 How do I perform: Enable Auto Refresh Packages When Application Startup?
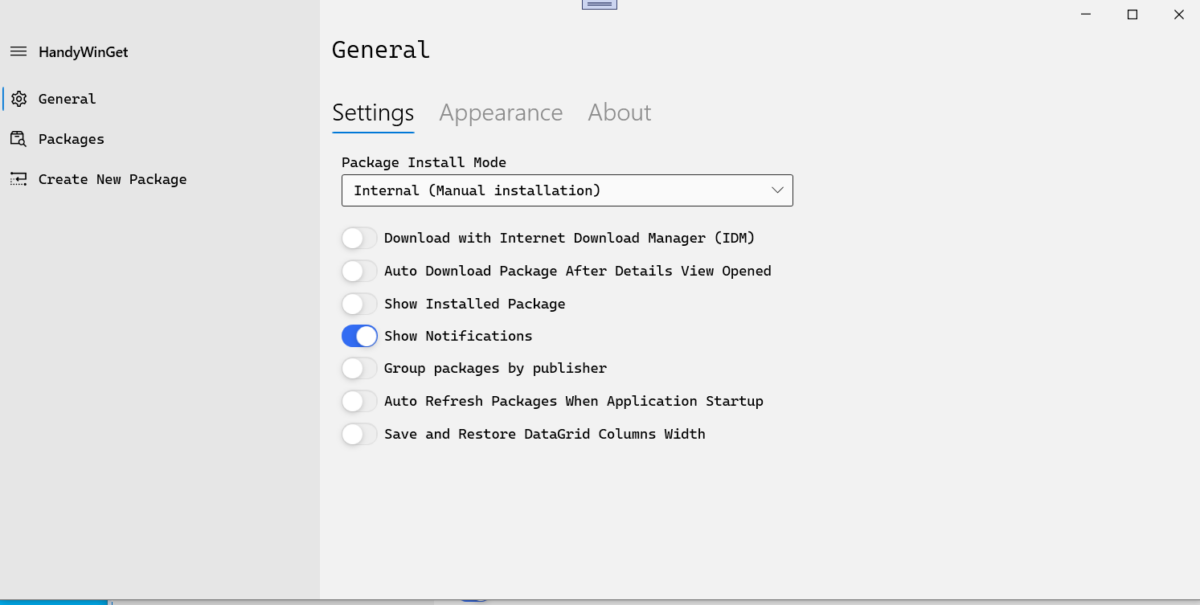(359, 401)
